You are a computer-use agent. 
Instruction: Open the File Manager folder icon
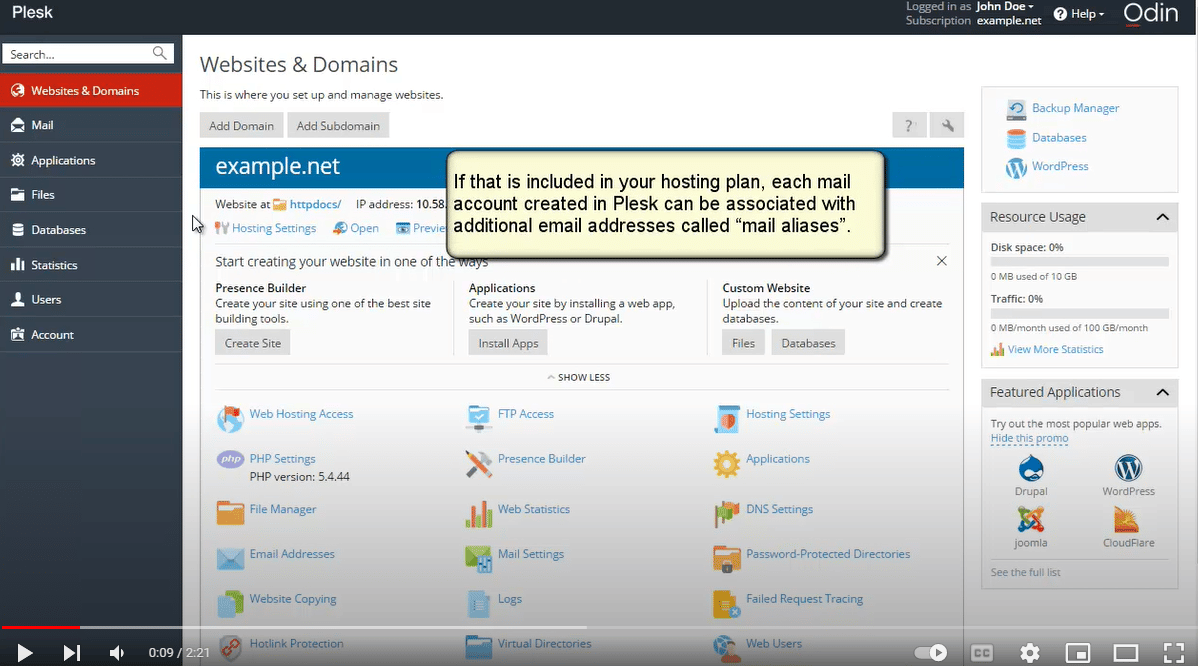tap(230, 512)
